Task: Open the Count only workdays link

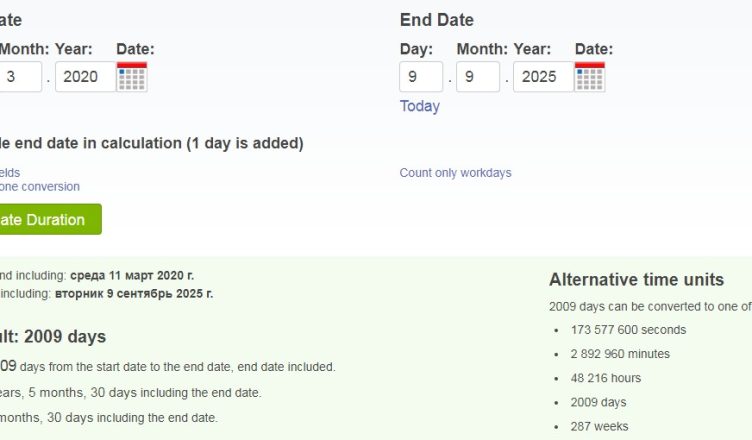Action: (455, 173)
